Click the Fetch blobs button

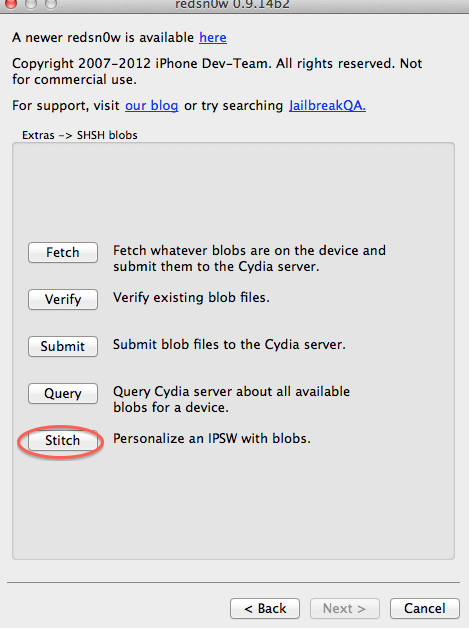click(x=63, y=252)
